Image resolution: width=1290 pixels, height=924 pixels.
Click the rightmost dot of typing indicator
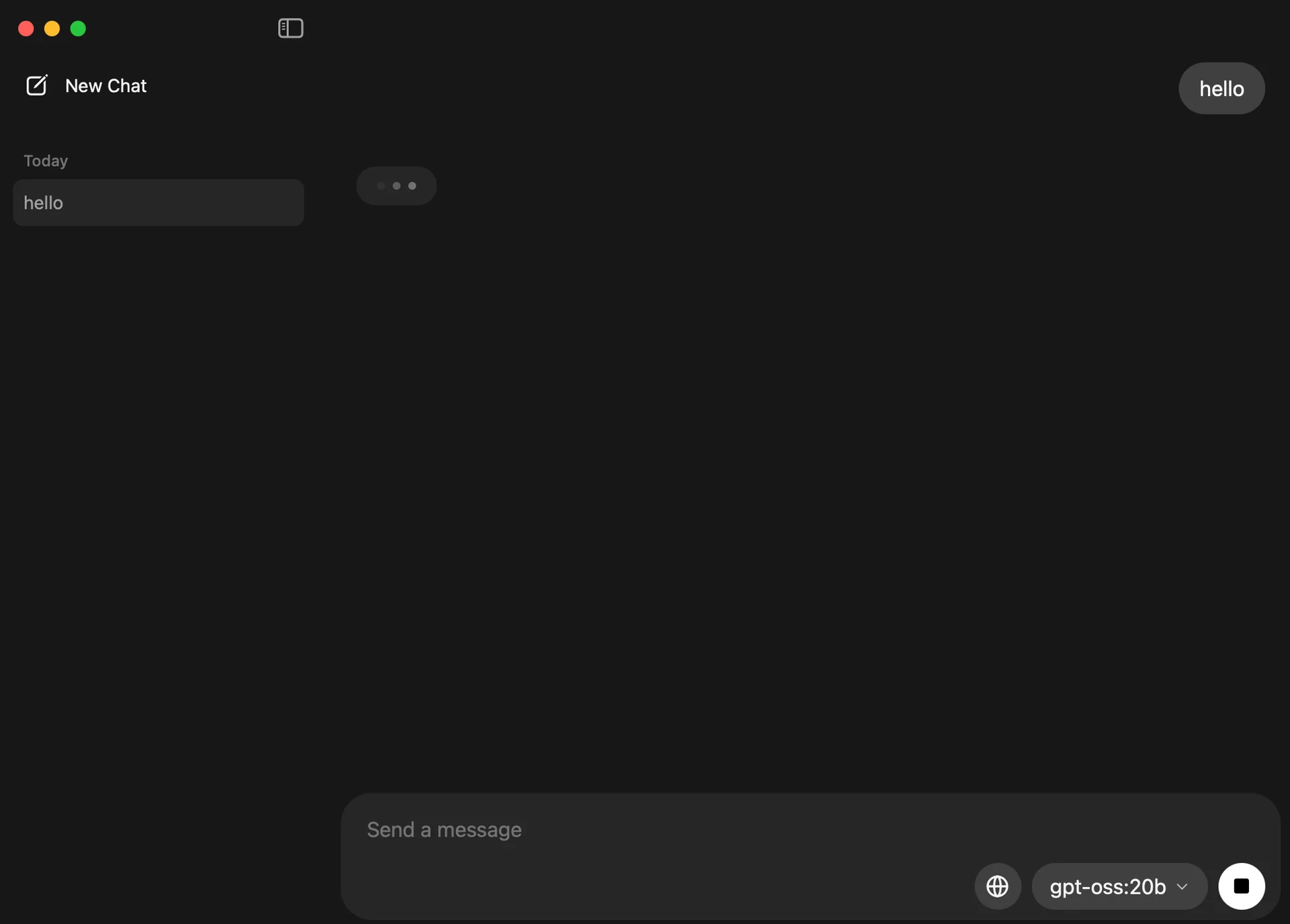point(412,186)
